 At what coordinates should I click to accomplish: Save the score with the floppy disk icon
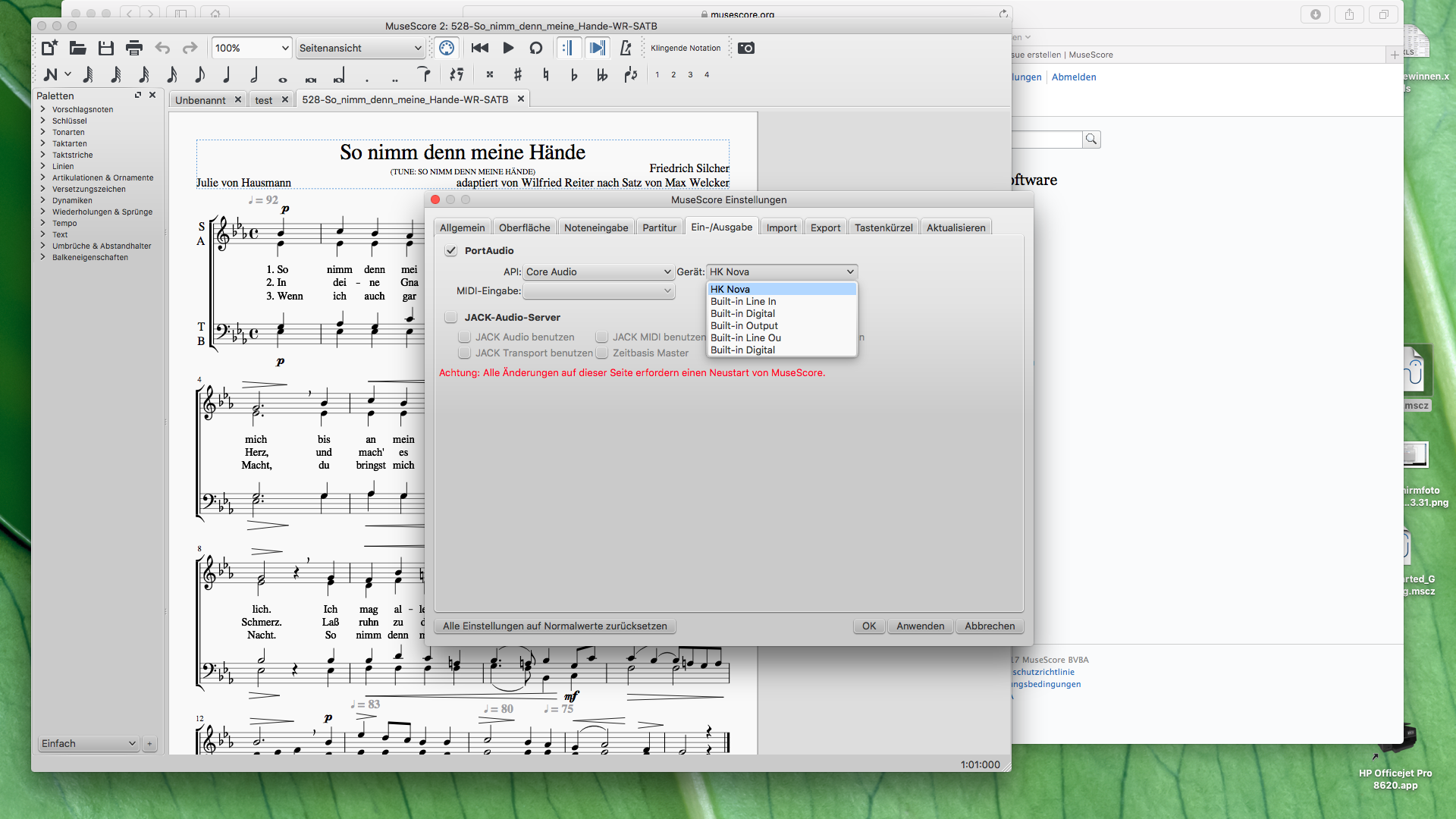pyautogui.click(x=106, y=48)
